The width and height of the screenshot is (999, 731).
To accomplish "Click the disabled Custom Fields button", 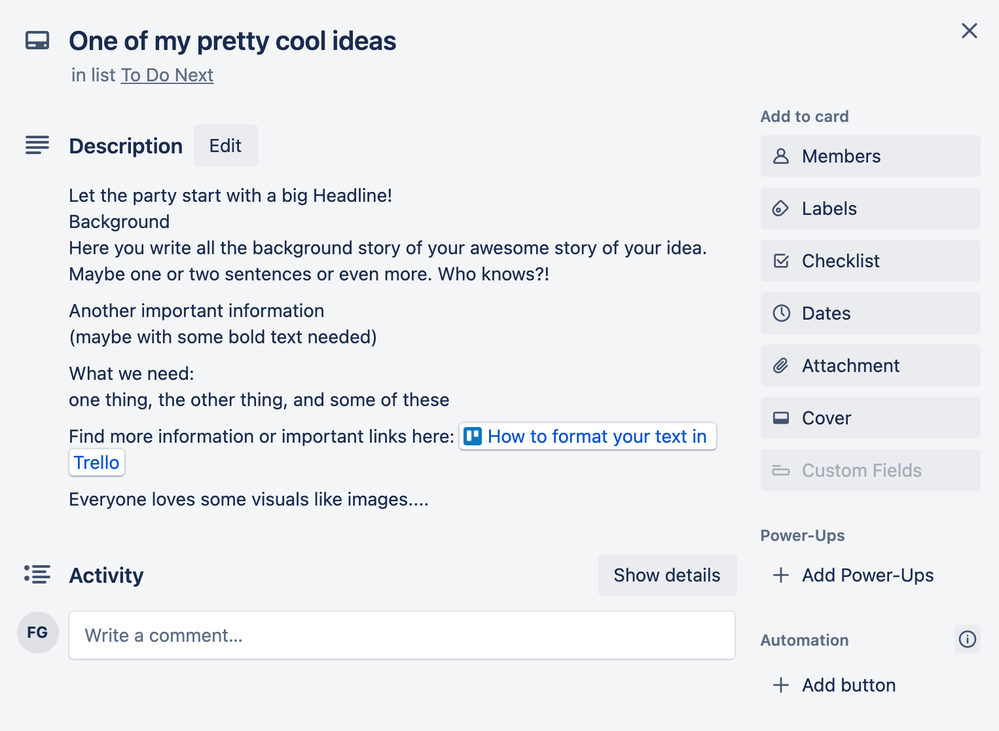I will 870,470.
